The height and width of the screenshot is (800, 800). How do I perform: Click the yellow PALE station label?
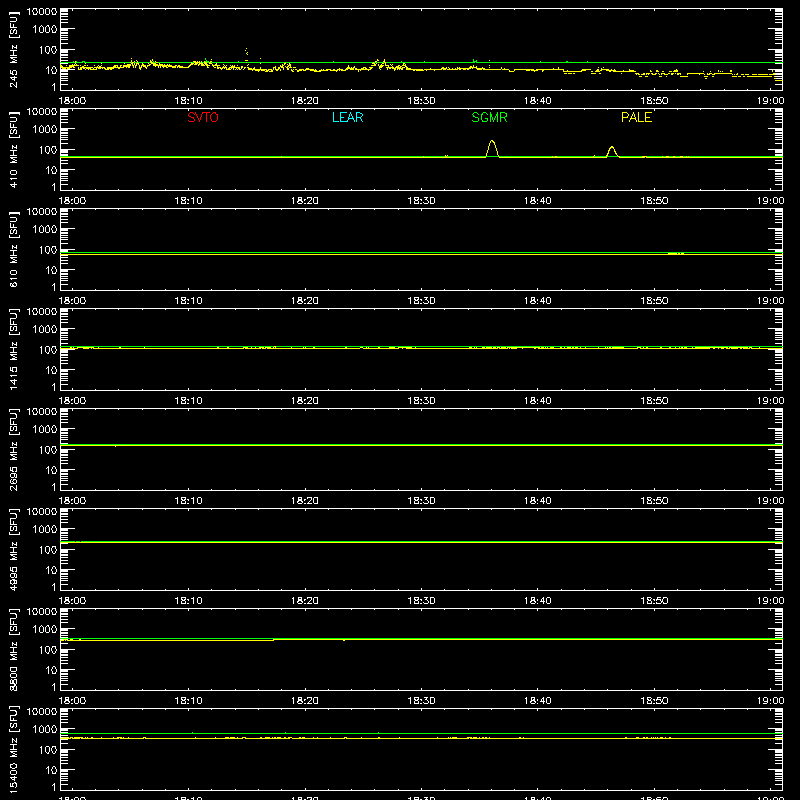coord(636,117)
